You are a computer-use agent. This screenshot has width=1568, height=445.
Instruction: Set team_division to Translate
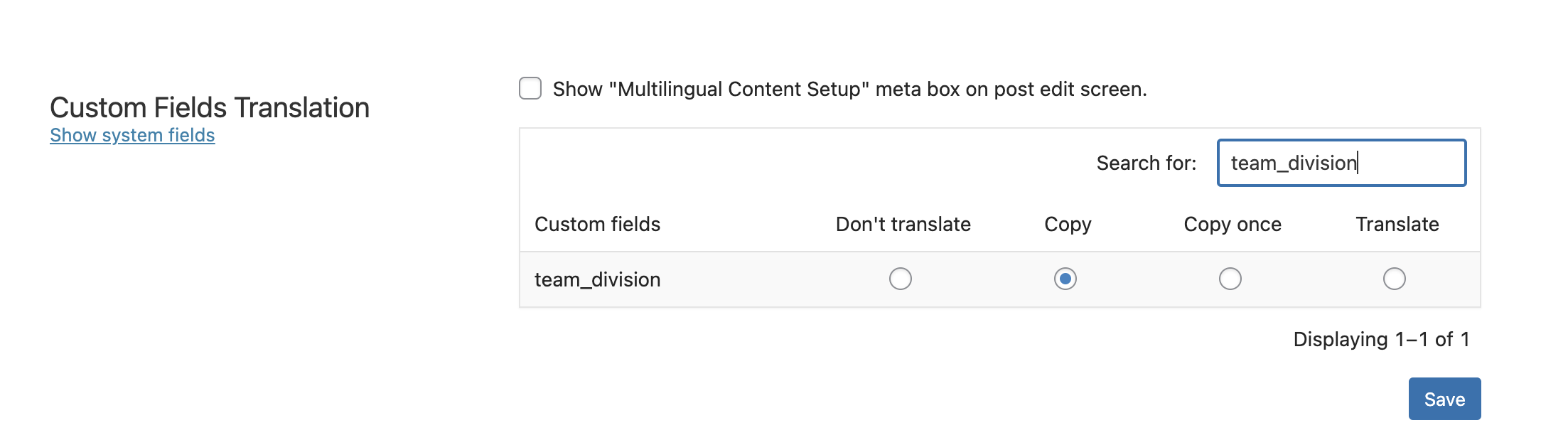[1395, 279]
